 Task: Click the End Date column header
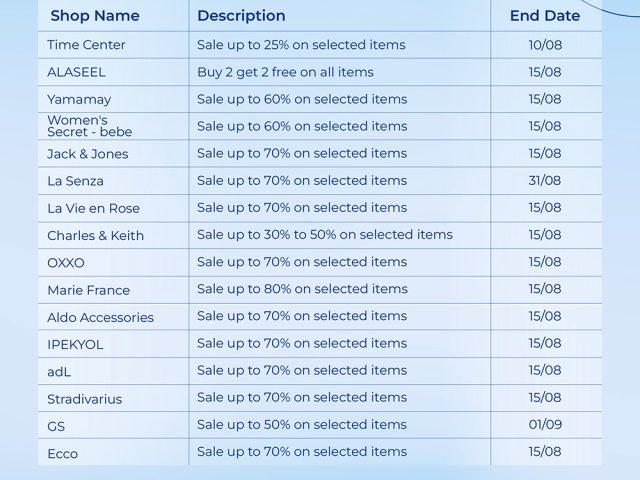(x=545, y=16)
